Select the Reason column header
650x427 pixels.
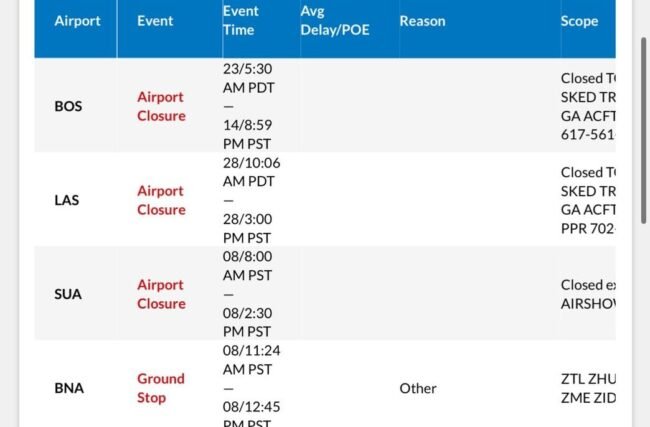click(x=422, y=21)
